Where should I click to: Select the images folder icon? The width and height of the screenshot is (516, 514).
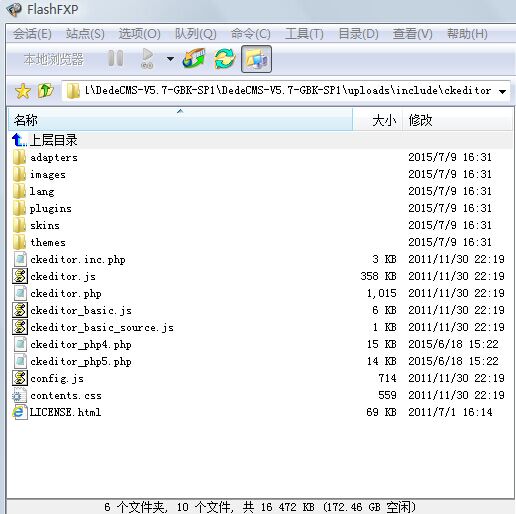(x=19, y=174)
